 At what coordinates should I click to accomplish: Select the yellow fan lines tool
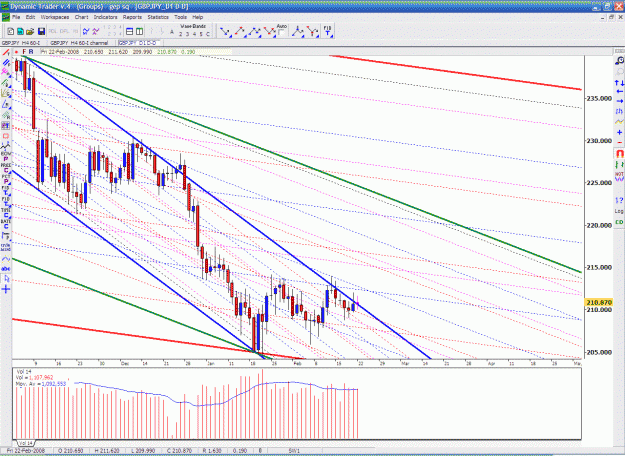click(6, 93)
